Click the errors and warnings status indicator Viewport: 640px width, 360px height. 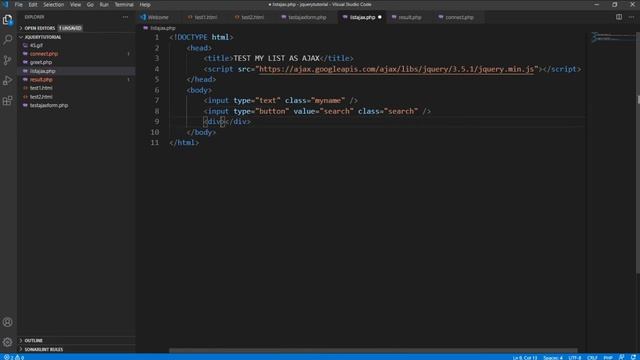pos(14,357)
